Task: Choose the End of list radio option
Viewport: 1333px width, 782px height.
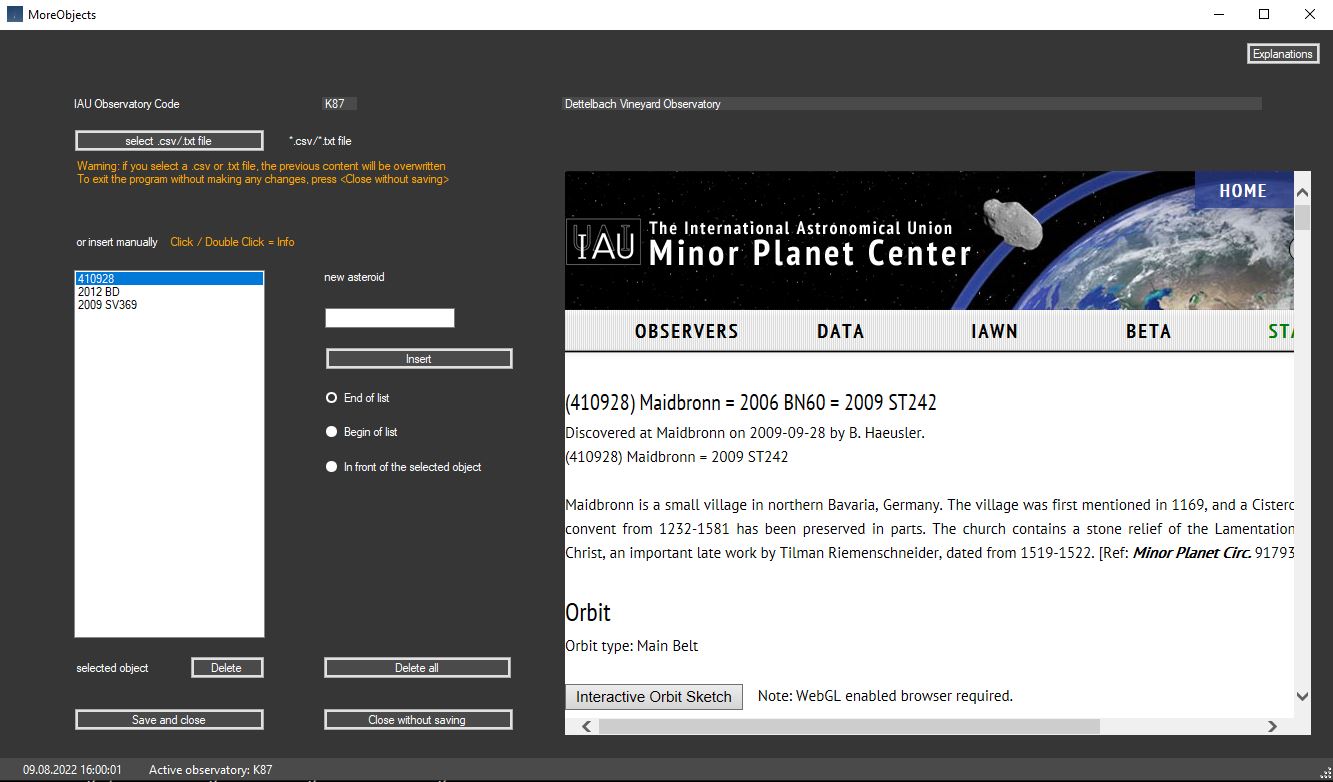Action: tap(358, 398)
